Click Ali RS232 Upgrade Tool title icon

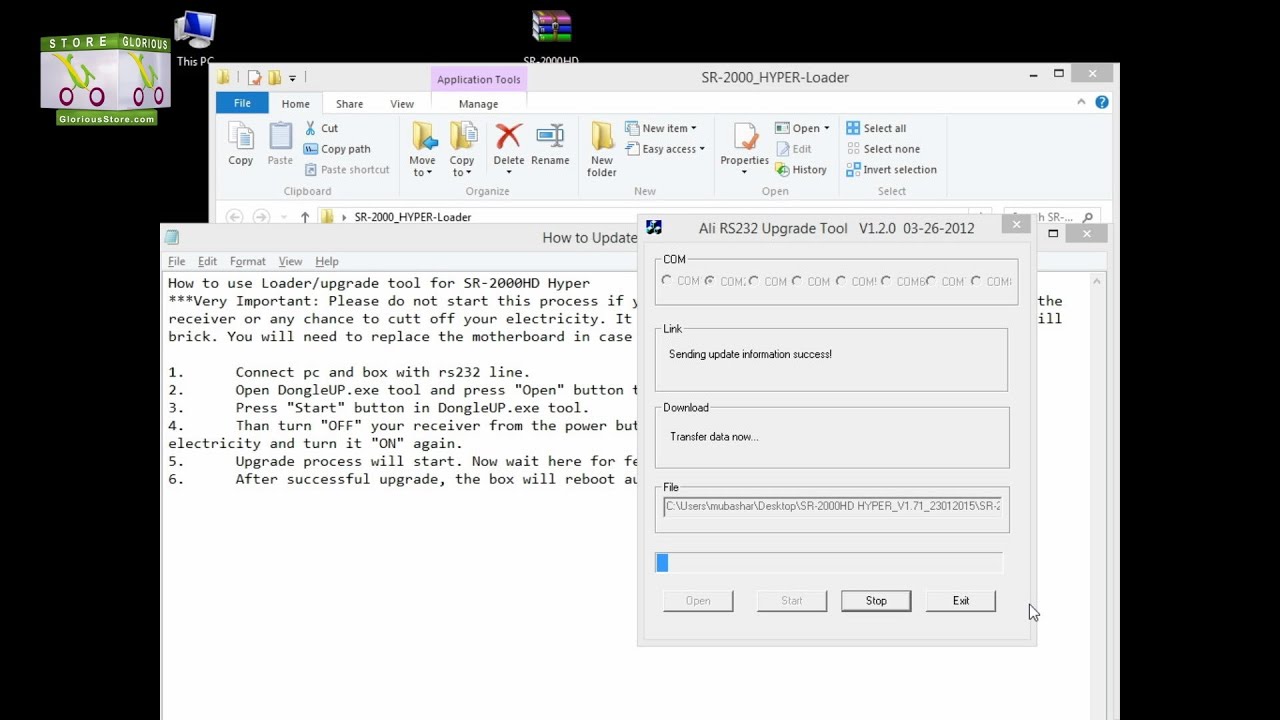[654, 228]
